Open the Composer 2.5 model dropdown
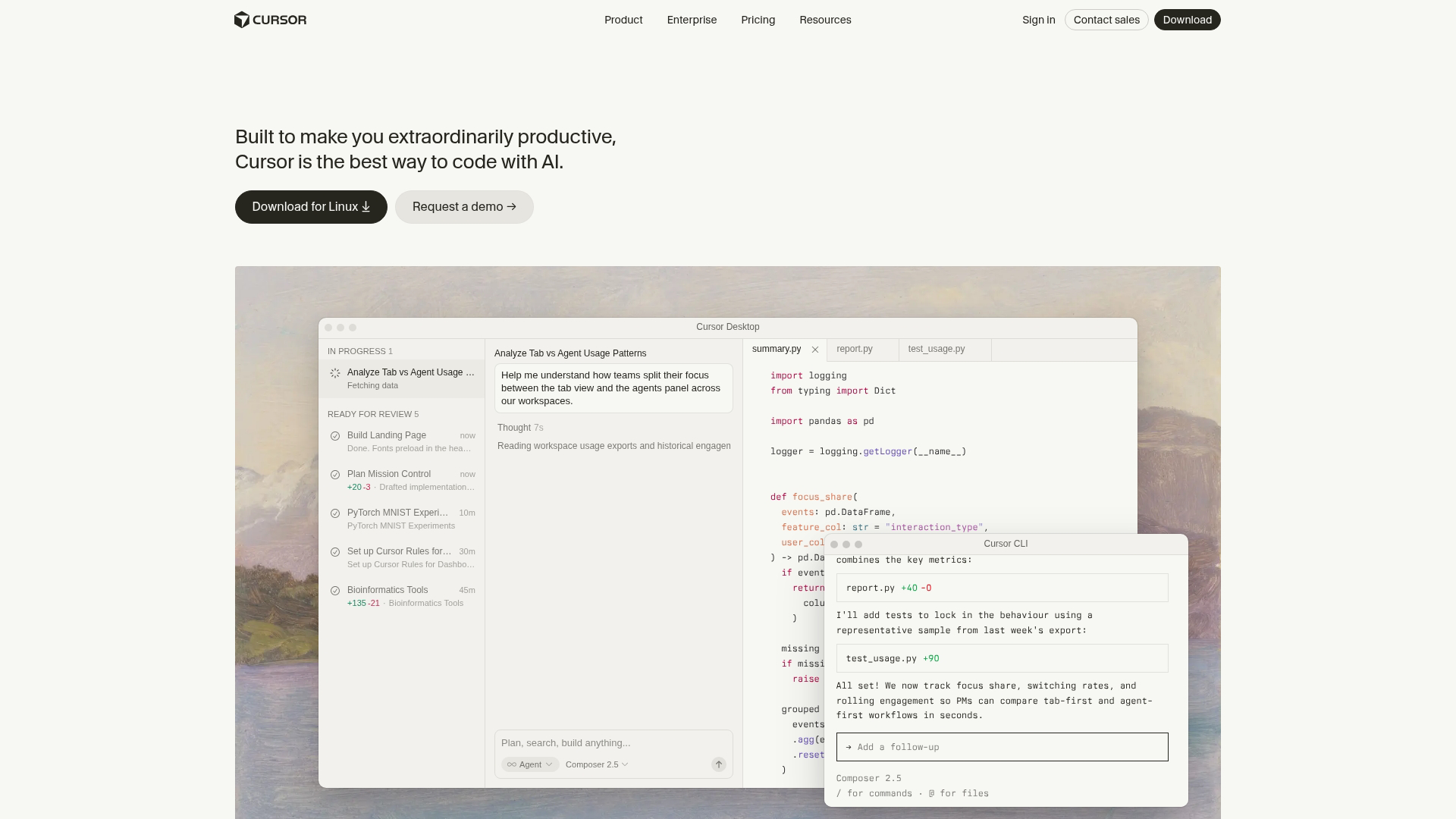The image size is (1456, 819). 597,764
